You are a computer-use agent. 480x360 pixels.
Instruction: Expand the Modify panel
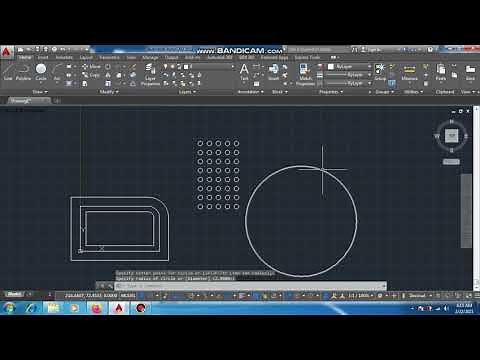pyautogui.click(x=109, y=92)
